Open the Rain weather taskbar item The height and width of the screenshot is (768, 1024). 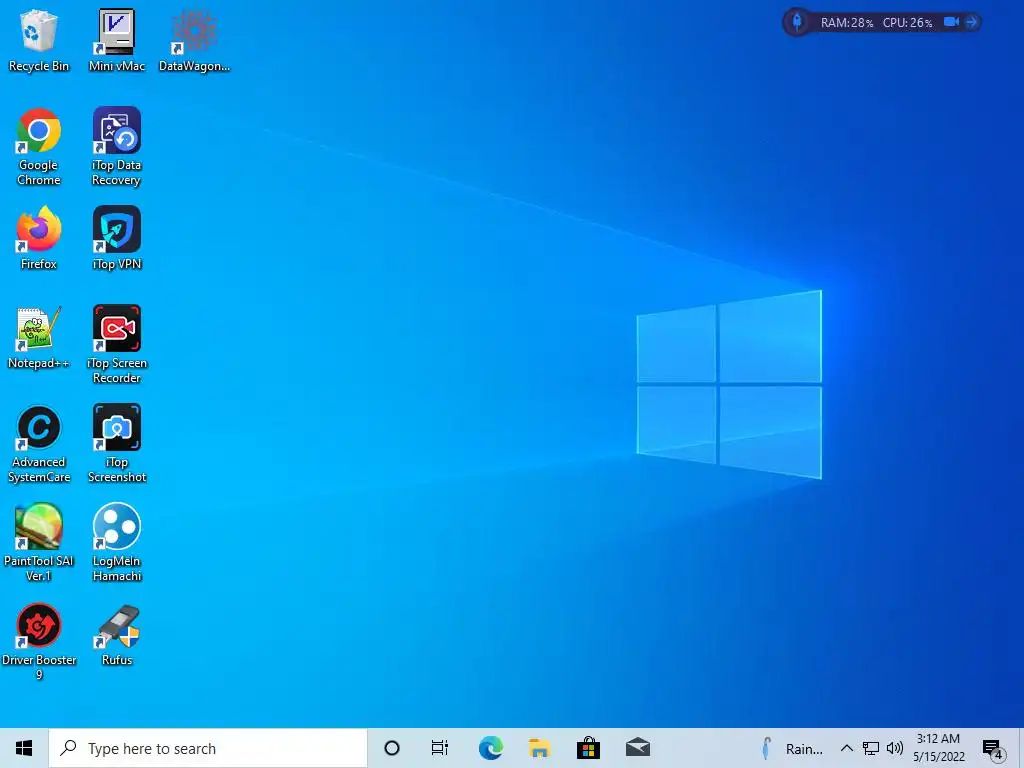pos(793,748)
